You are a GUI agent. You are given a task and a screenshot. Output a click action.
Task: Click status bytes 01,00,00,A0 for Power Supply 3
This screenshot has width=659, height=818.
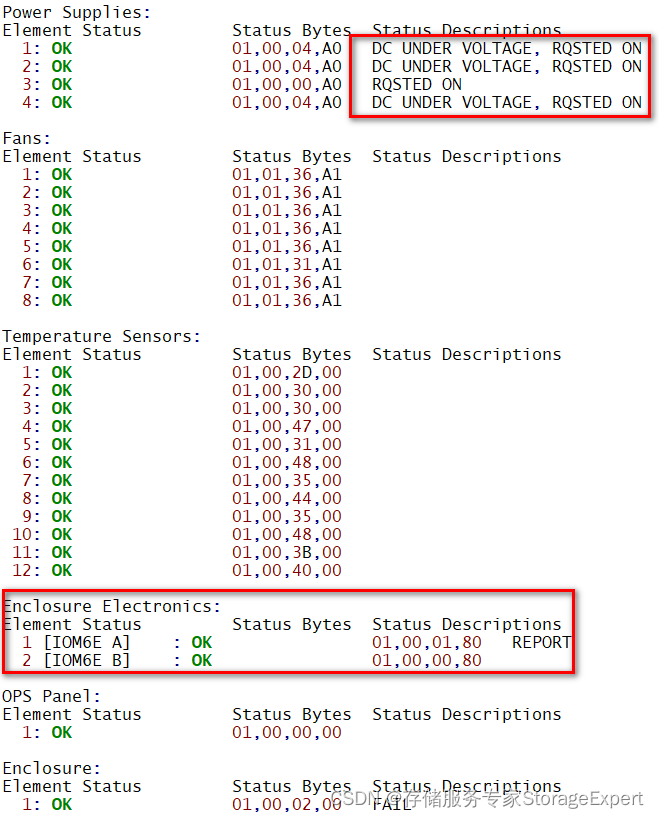click(x=287, y=85)
